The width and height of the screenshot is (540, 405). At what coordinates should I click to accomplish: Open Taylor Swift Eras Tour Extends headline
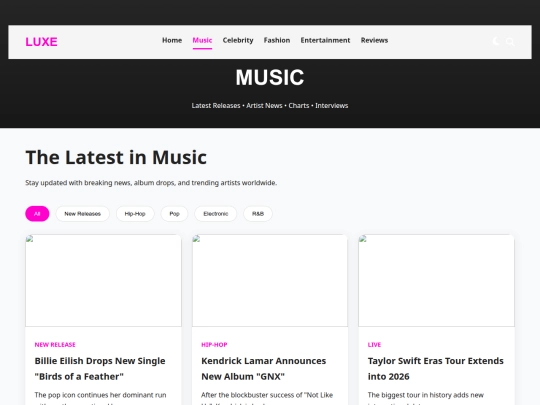click(436, 368)
